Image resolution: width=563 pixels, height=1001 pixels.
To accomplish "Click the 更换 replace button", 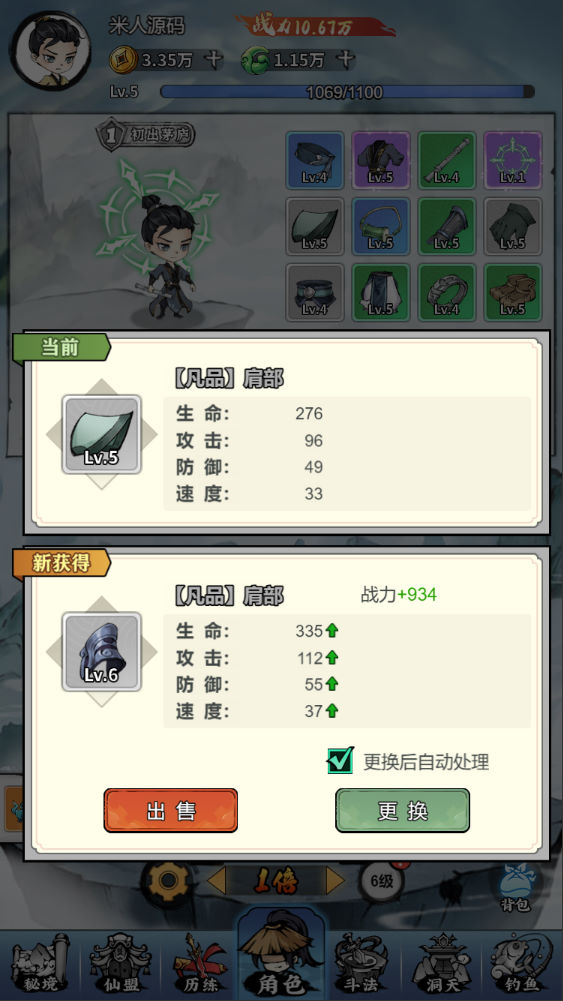I will click(402, 811).
